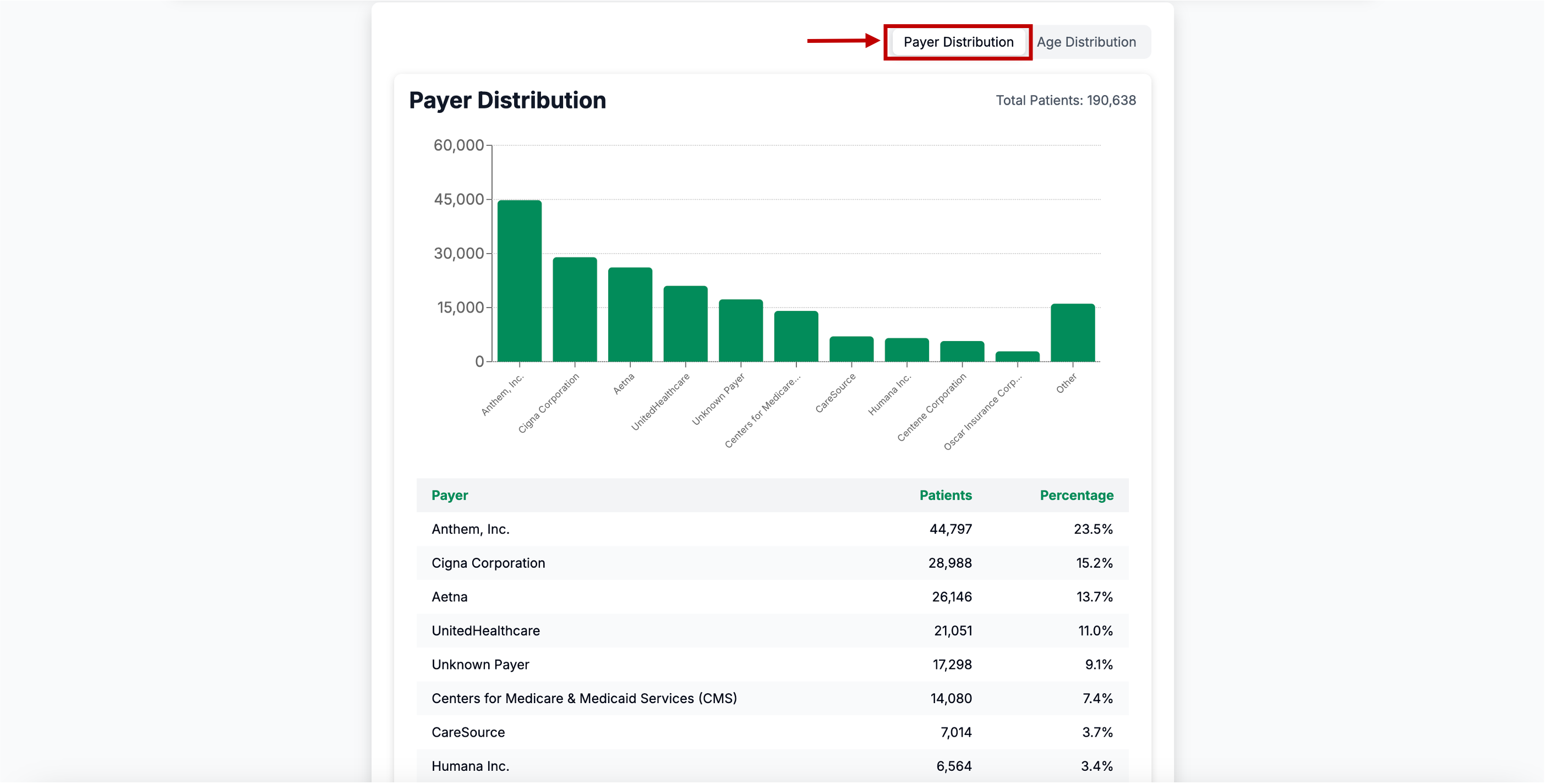Image resolution: width=1546 pixels, height=784 pixels.
Task: Switch to the Age Distribution tab
Action: [x=1086, y=42]
